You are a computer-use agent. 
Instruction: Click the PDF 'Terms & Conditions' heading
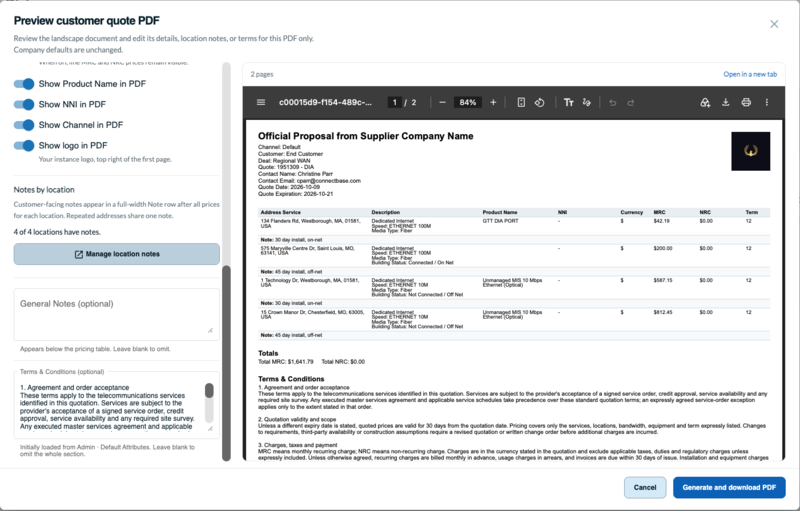[x=291, y=379]
